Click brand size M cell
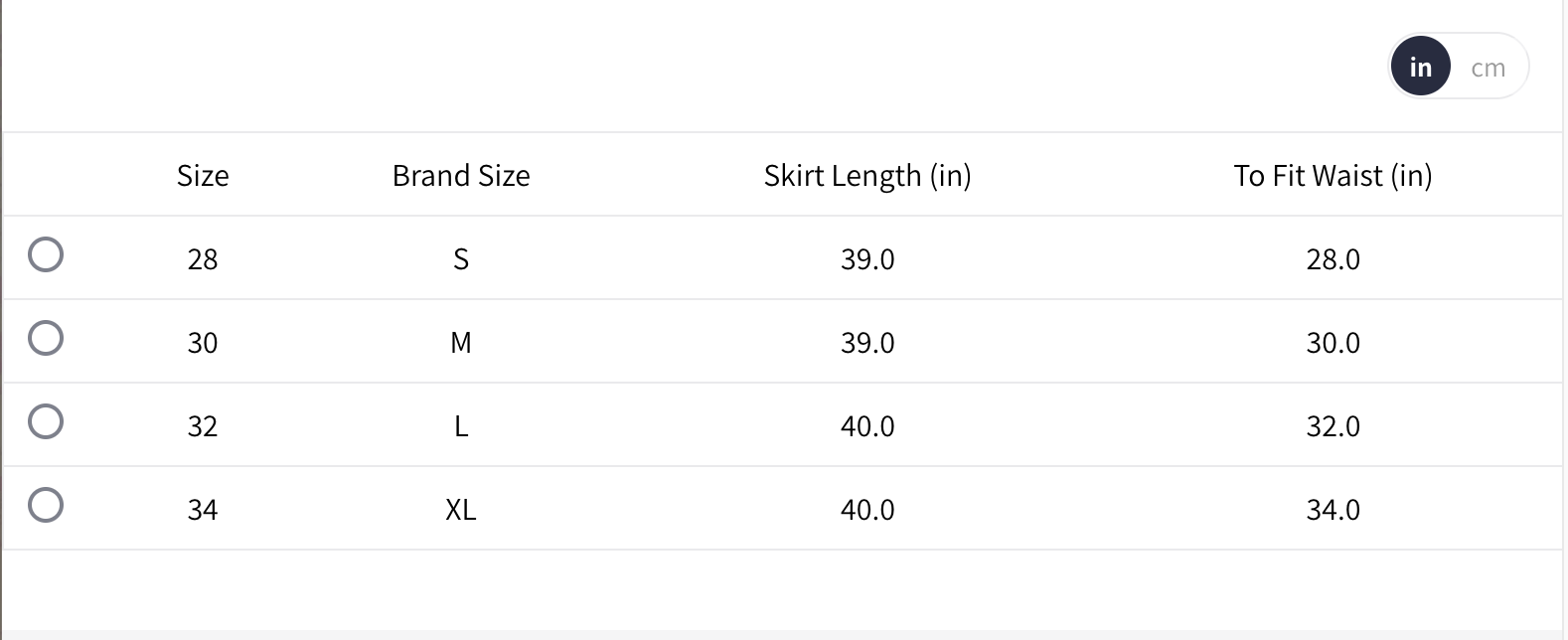Viewport: 1568px width, 640px height. (x=461, y=343)
